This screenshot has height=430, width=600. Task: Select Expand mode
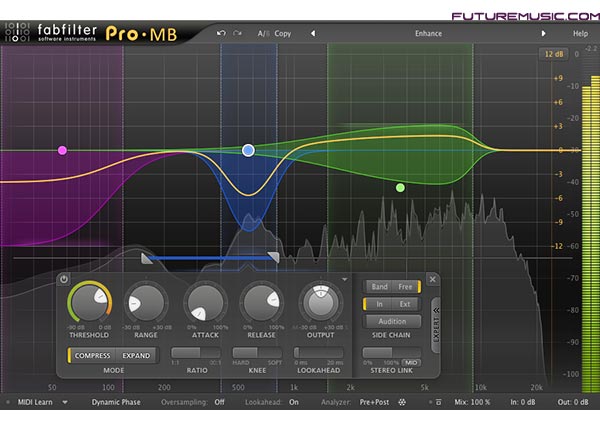point(136,355)
